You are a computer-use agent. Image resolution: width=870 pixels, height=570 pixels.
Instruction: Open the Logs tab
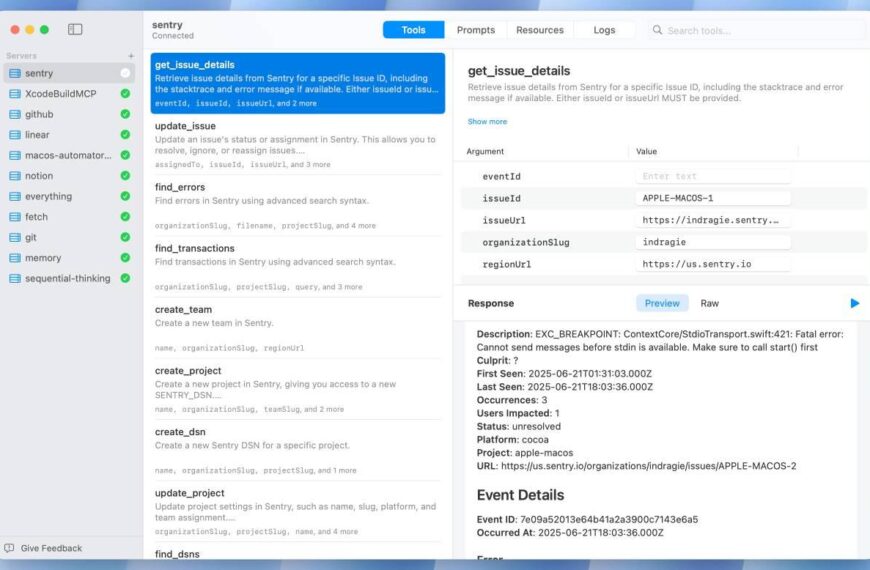[x=604, y=30]
